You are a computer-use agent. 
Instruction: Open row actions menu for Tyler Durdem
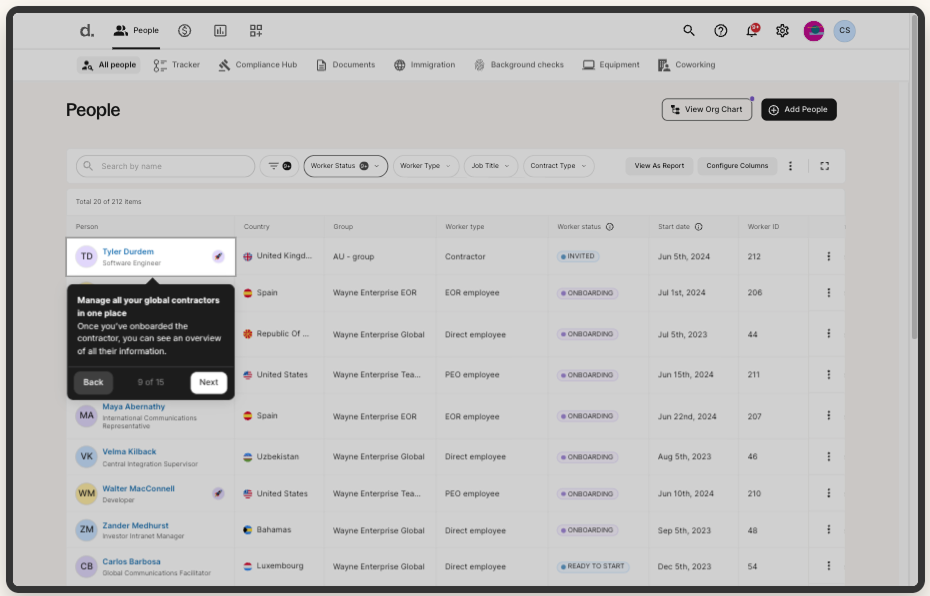[x=829, y=256]
